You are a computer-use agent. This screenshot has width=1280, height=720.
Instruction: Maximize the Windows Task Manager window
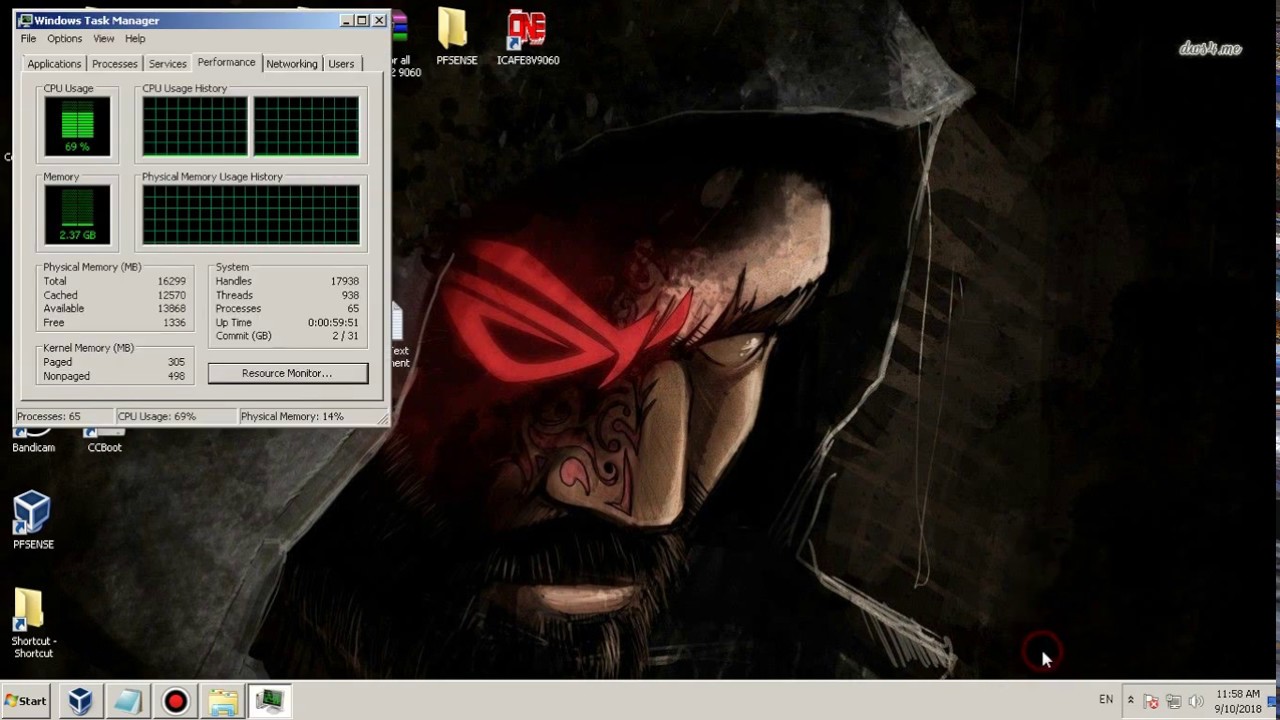(362, 20)
